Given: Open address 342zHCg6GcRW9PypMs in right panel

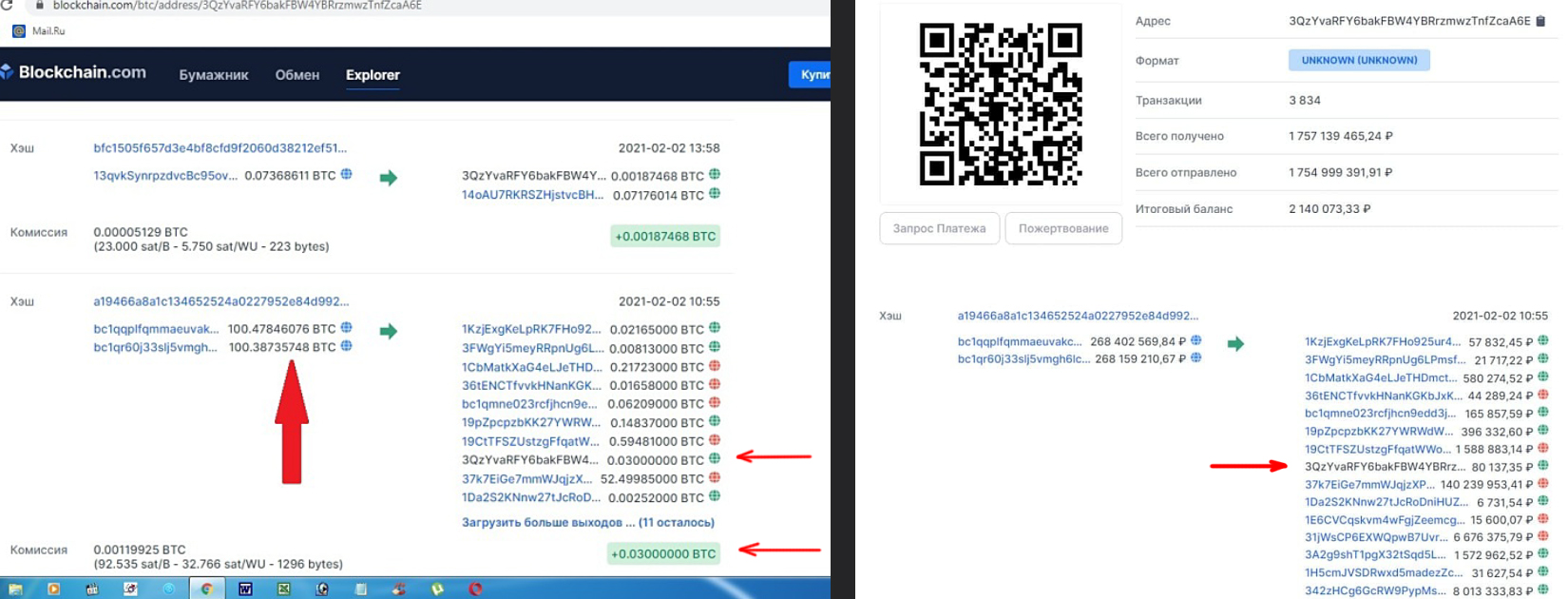Looking at the screenshot, I should [1376, 590].
